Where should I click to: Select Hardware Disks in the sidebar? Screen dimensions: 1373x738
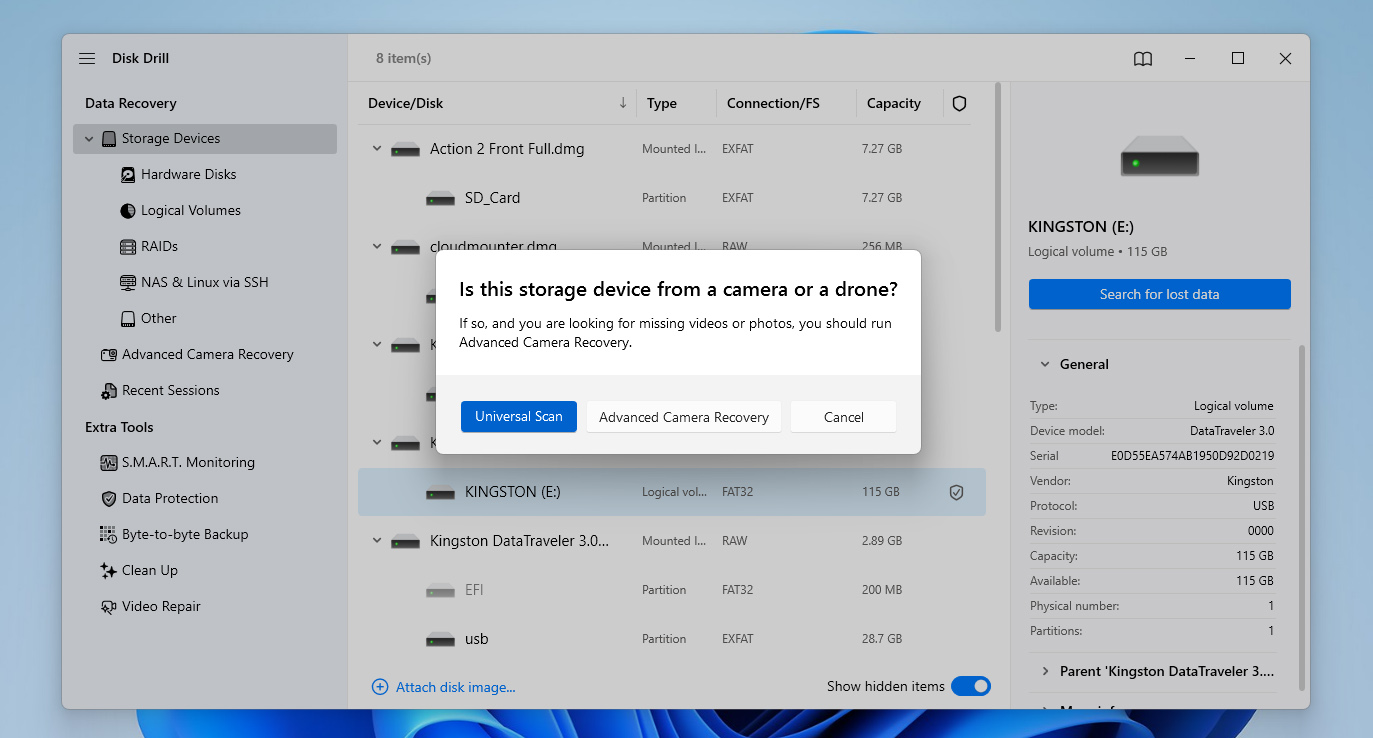[188, 174]
